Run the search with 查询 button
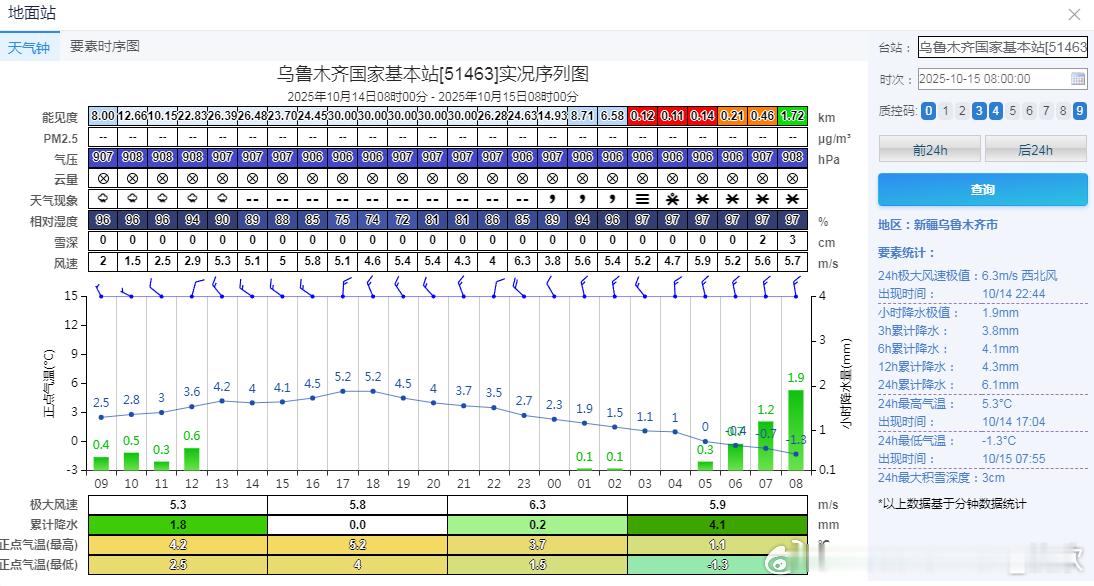Screen dimensions: 1094x586 click(982, 190)
